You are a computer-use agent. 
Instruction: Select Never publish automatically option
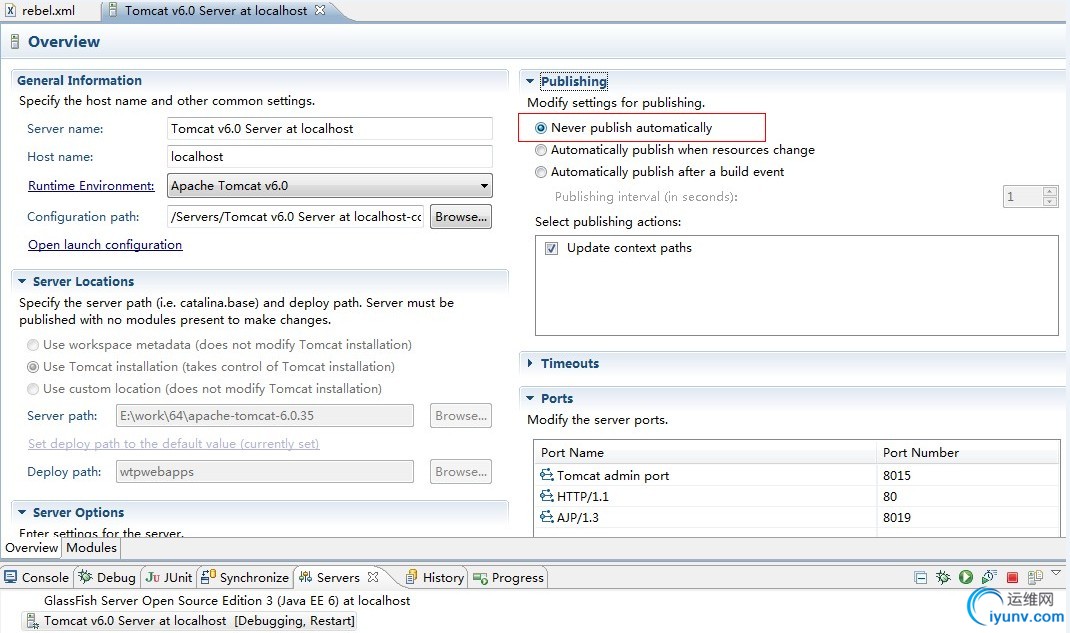point(541,128)
